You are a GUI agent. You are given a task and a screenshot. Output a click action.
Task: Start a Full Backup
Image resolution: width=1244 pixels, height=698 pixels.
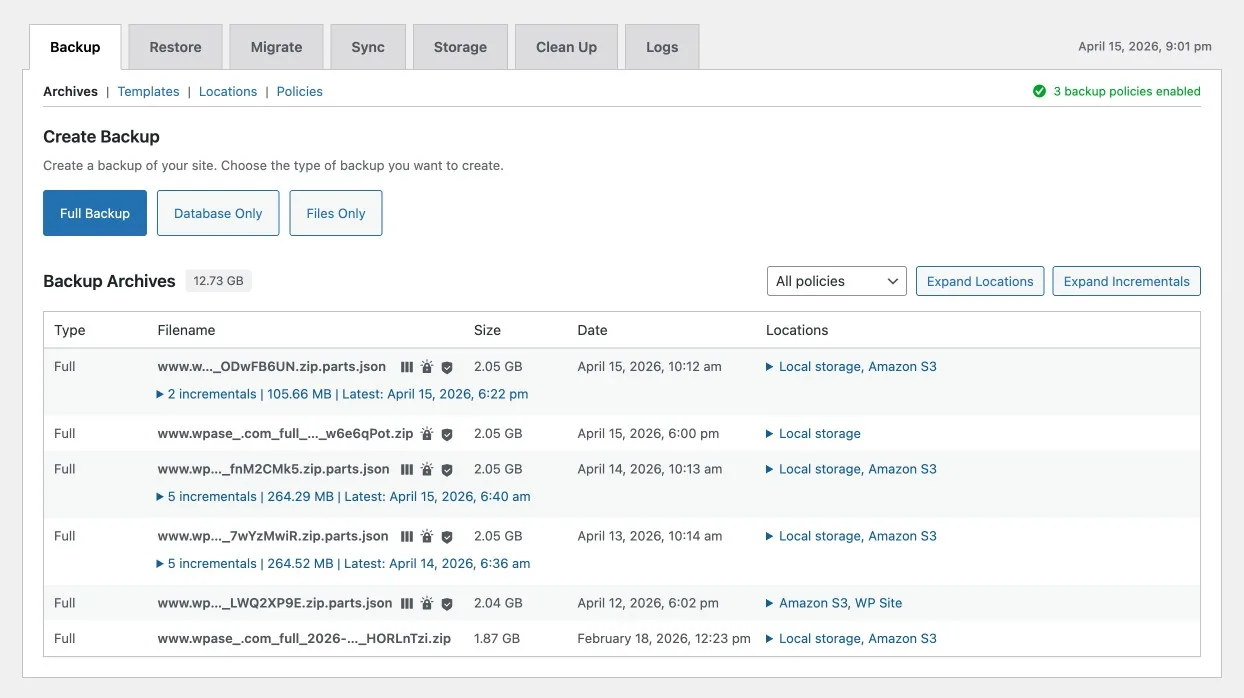[x=95, y=213]
